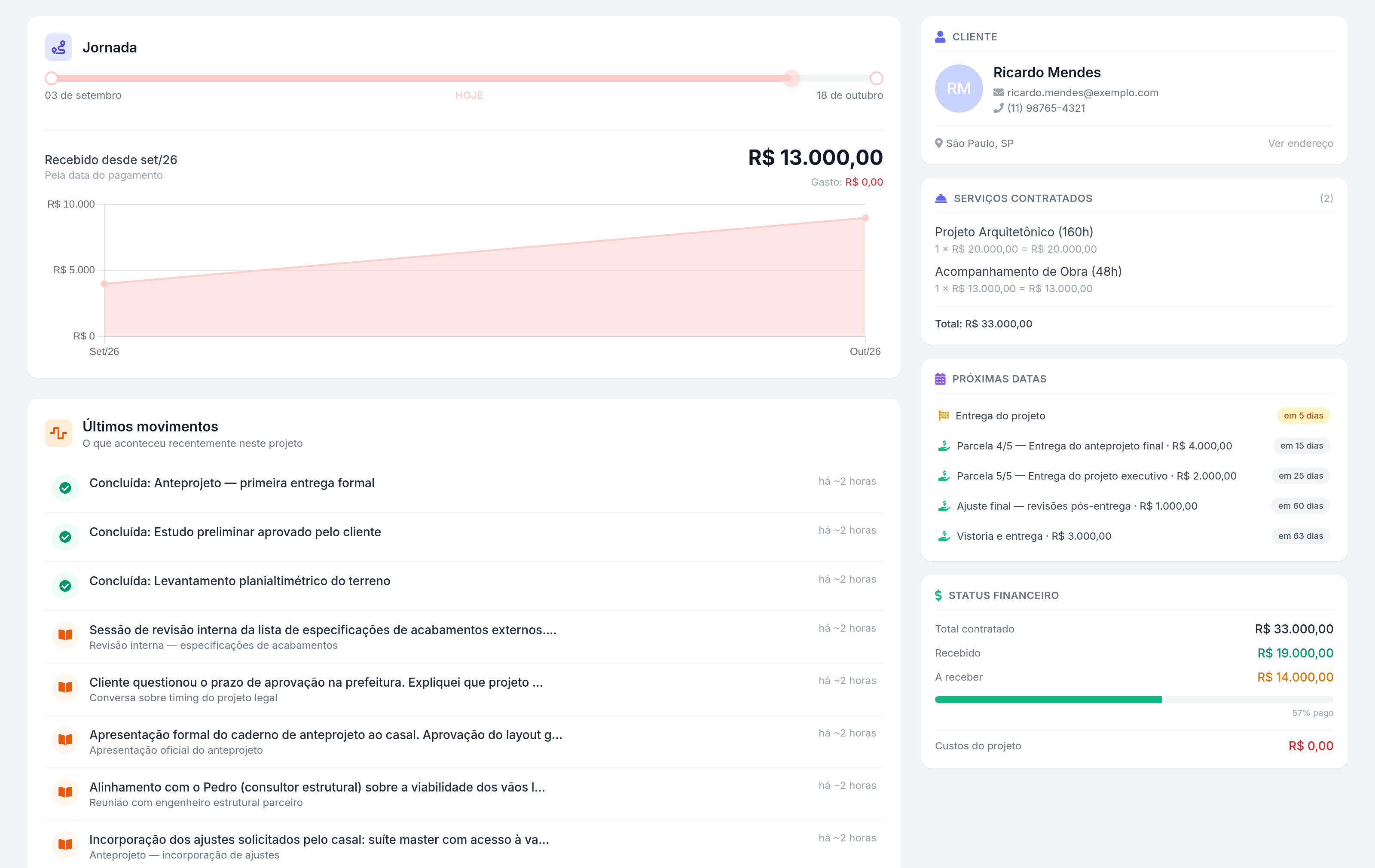Screen dimensions: 1375x868
Task: Click the payment icon for Parcela 4/5
Action: (x=944, y=446)
